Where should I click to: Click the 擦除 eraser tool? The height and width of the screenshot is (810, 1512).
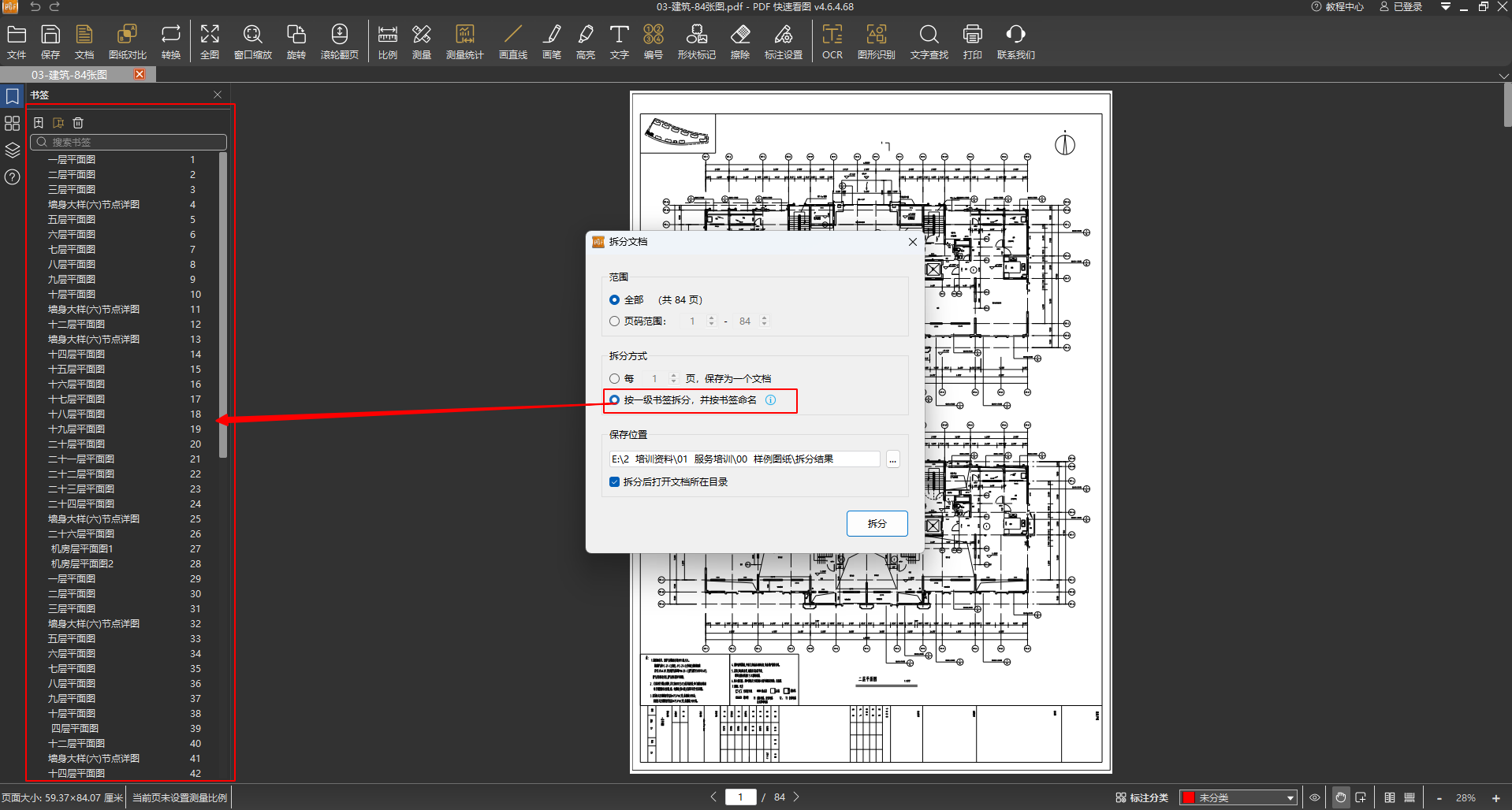coord(739,41)
